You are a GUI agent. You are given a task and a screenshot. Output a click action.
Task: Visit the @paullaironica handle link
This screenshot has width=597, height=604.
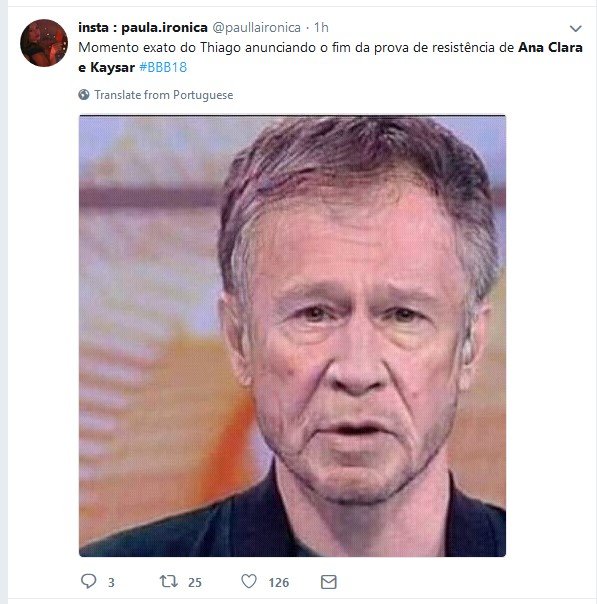(257, 28)
